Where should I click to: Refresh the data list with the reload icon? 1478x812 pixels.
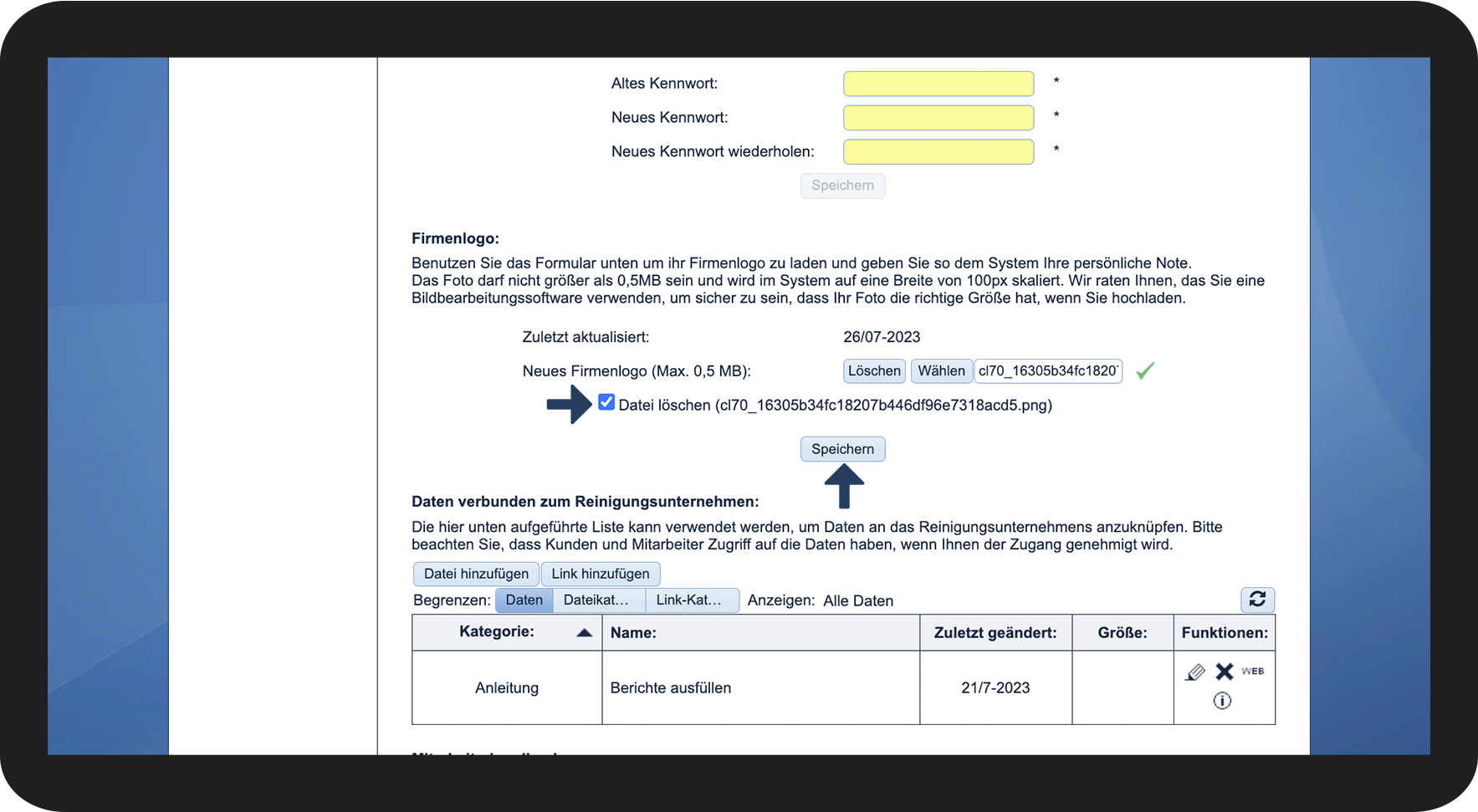[x=1257, y=600]
